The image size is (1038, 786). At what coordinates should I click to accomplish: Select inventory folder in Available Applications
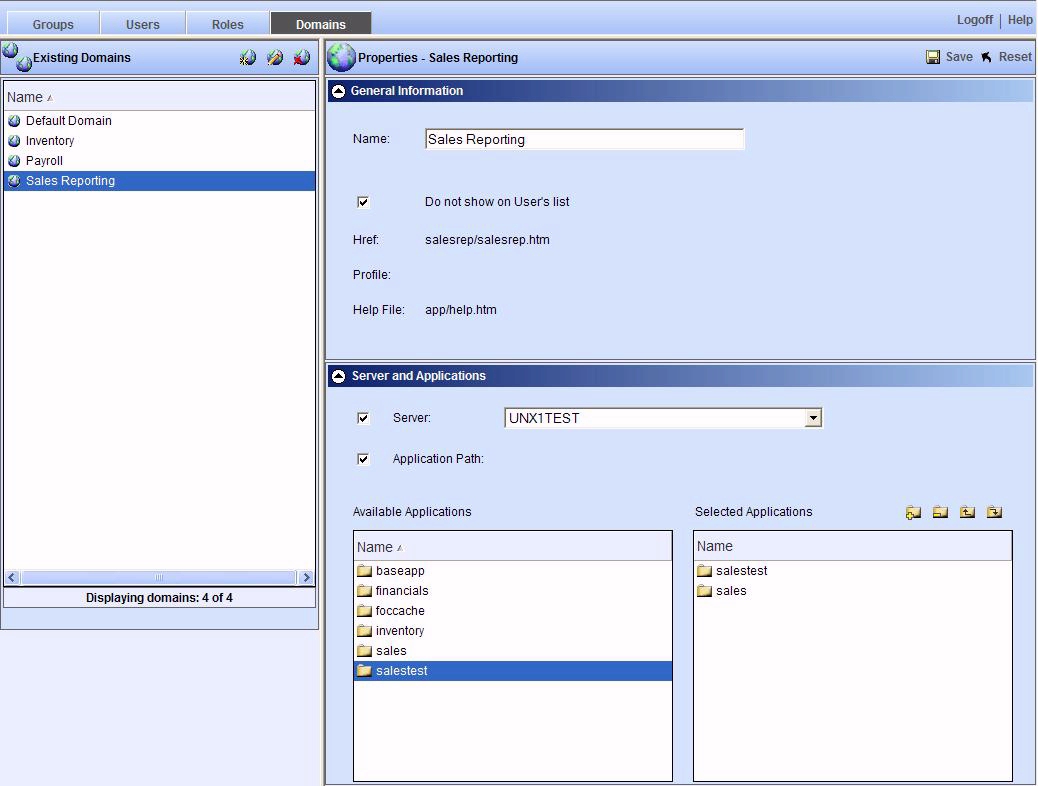(x=513, y=630)
